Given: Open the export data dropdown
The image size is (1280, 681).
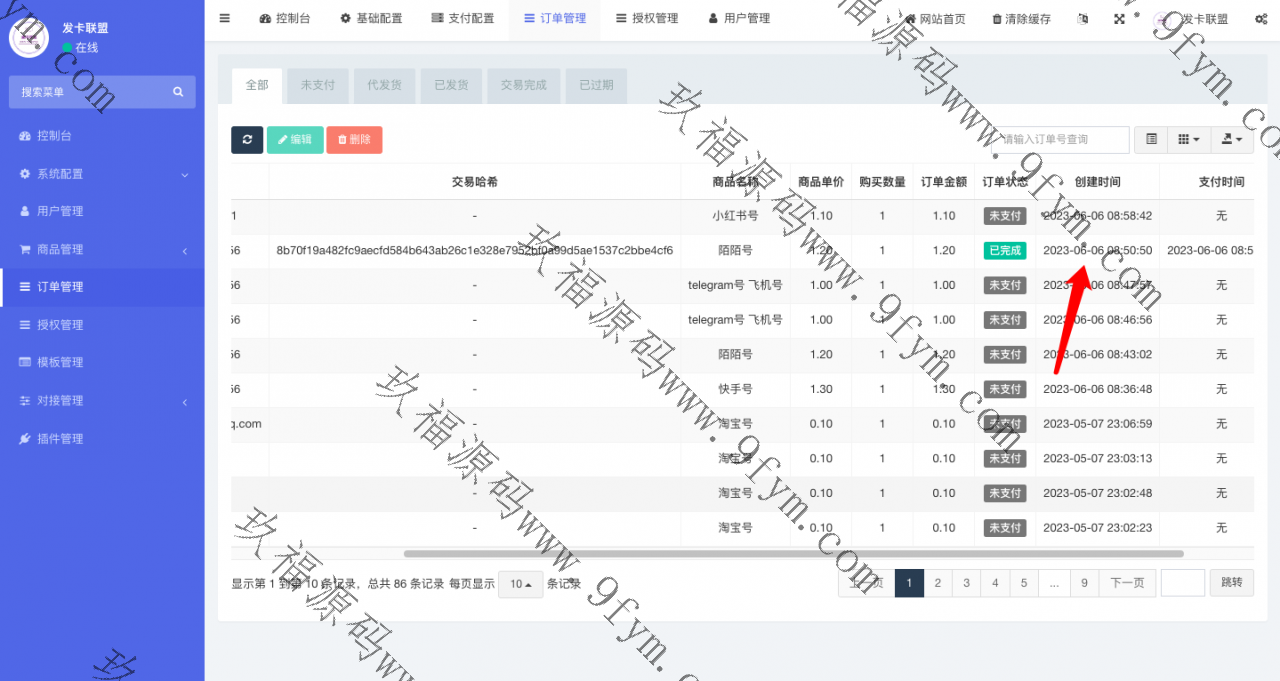Looking at the screenshot, I should point(1232,140).
